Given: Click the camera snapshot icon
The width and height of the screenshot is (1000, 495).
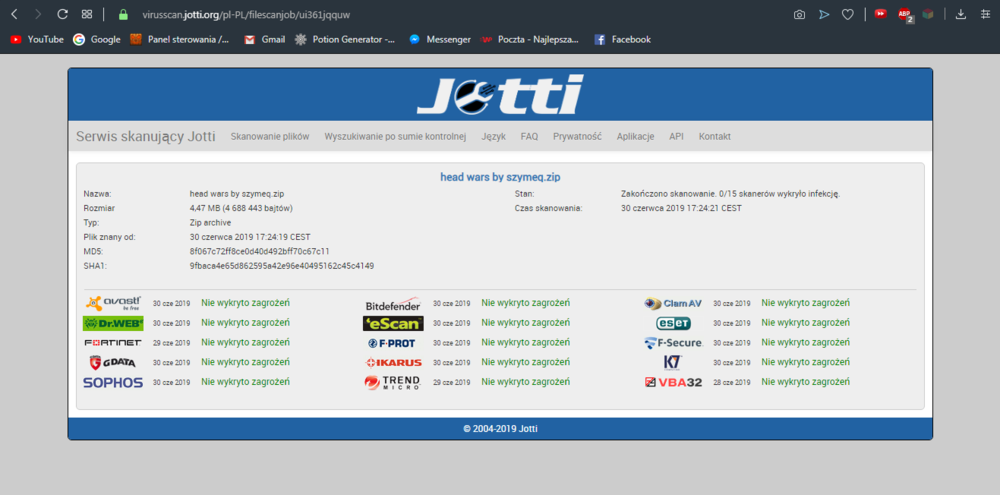Looking at the screenshot, I should 799,15.
